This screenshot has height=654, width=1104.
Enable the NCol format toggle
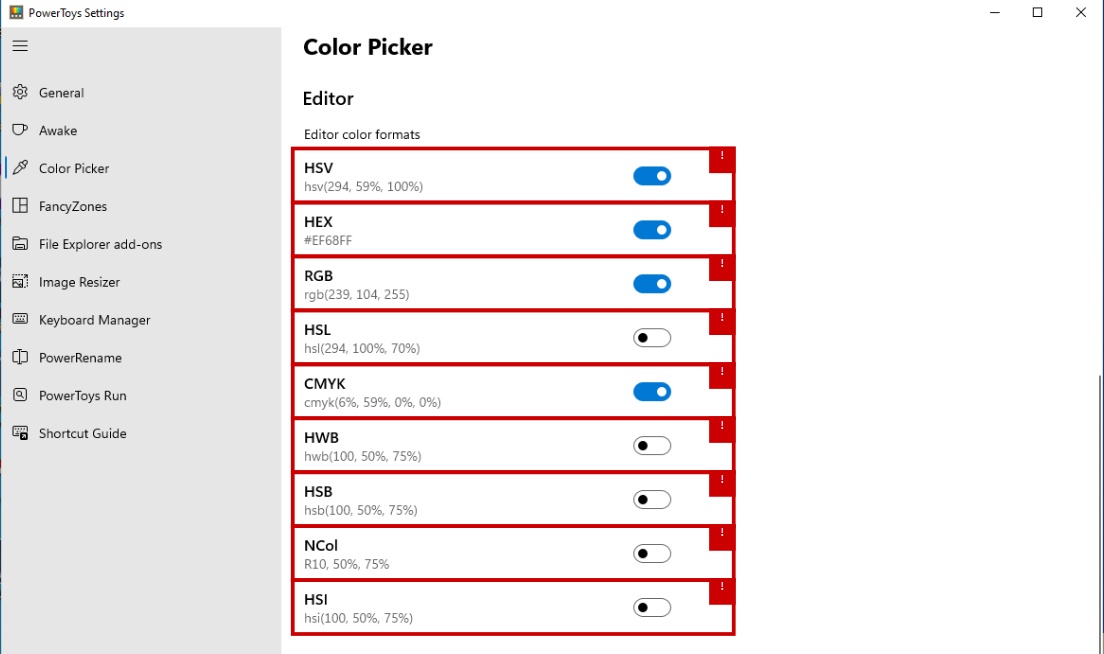[652, 553]
